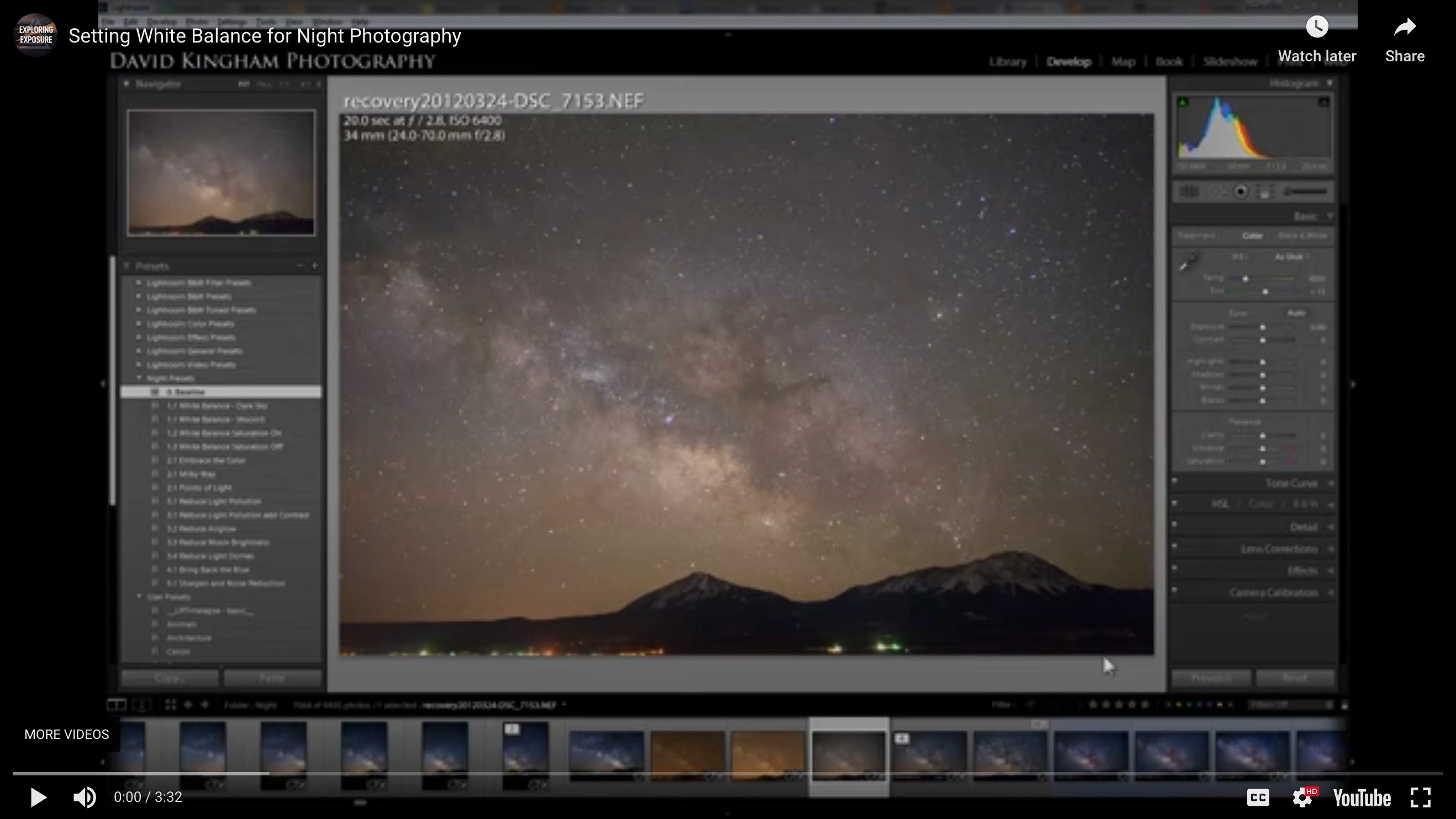Click the Share arrow icon
The height and width of the screenshot is (819, 1456).
pyautogui.click(x=1405, y=27)
